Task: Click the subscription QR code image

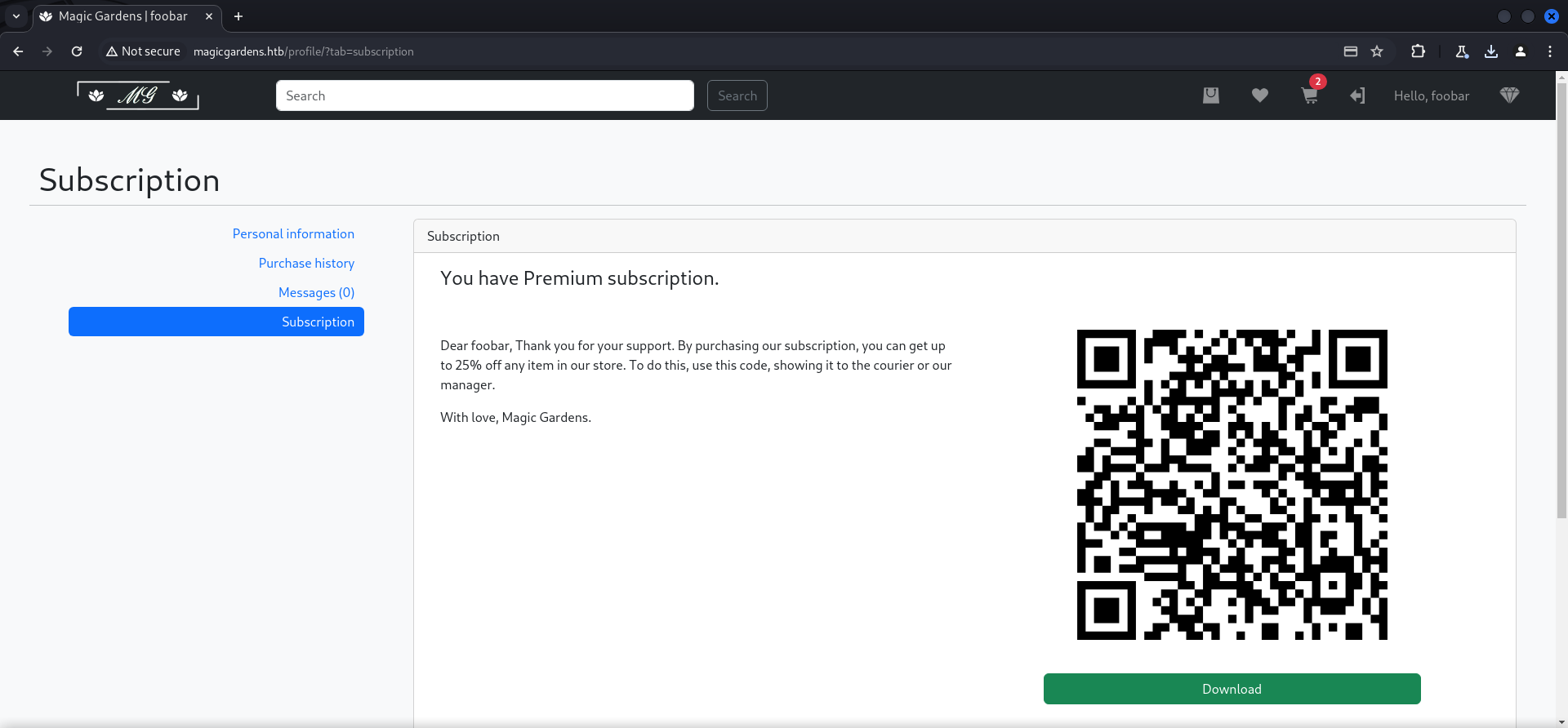Action: 1232,485
